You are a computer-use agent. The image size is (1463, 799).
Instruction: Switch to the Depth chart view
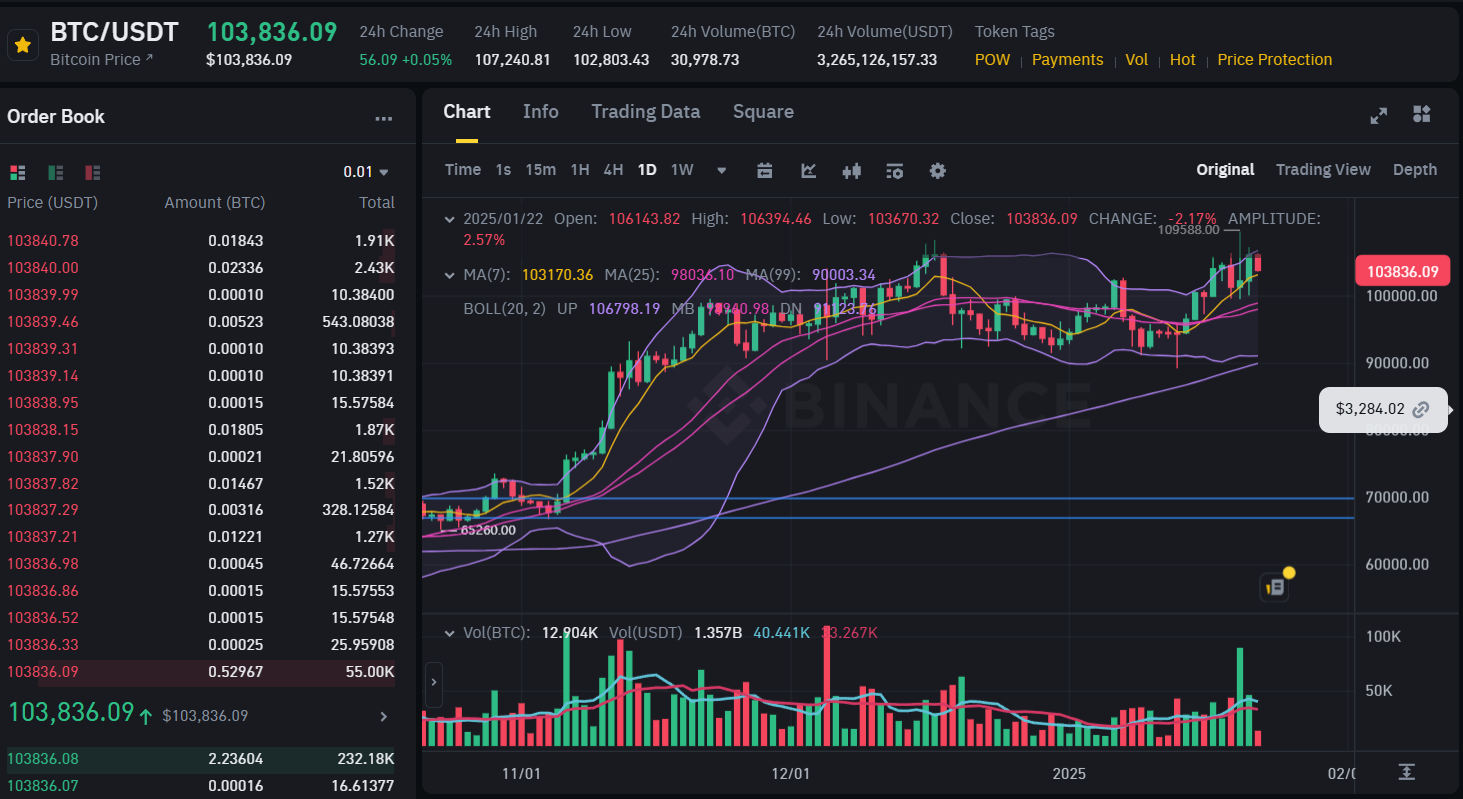(x=1415, y=170)
